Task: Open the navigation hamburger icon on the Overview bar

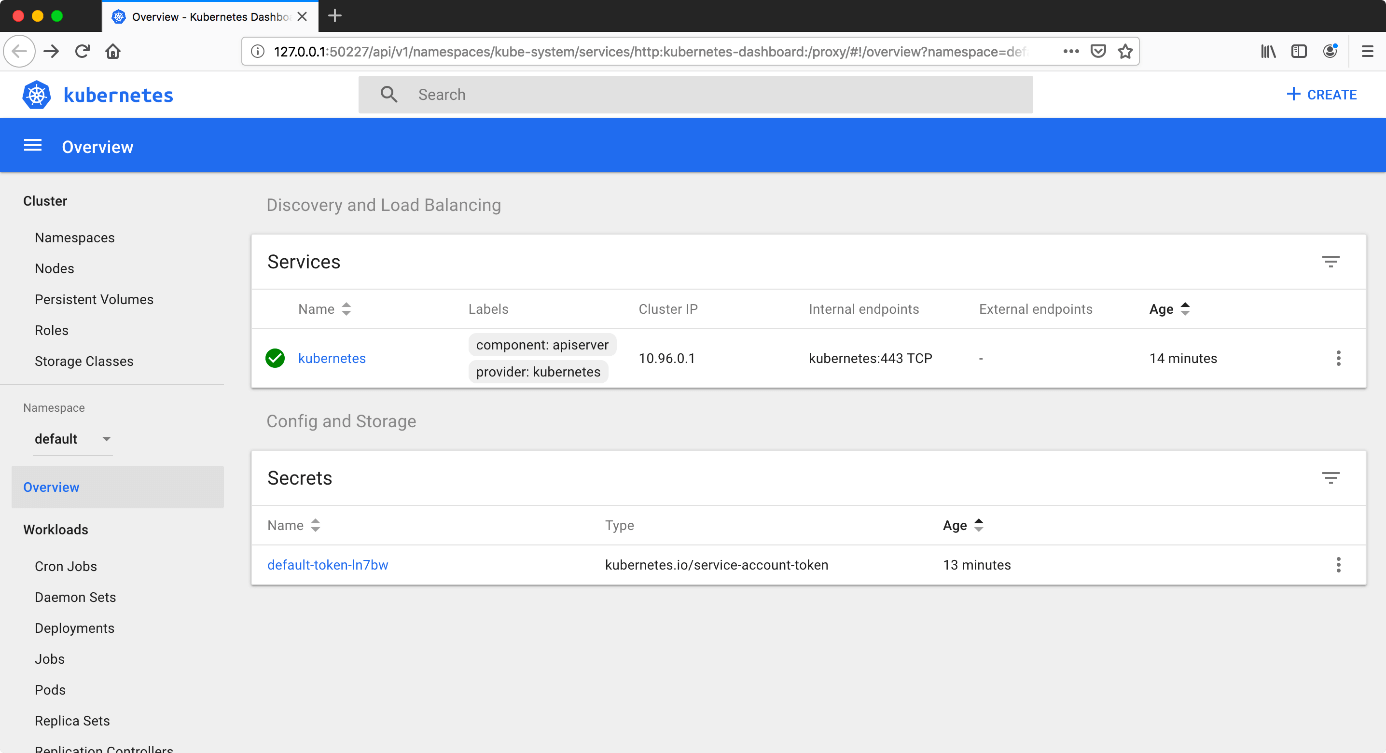Action: coord(33,145)
